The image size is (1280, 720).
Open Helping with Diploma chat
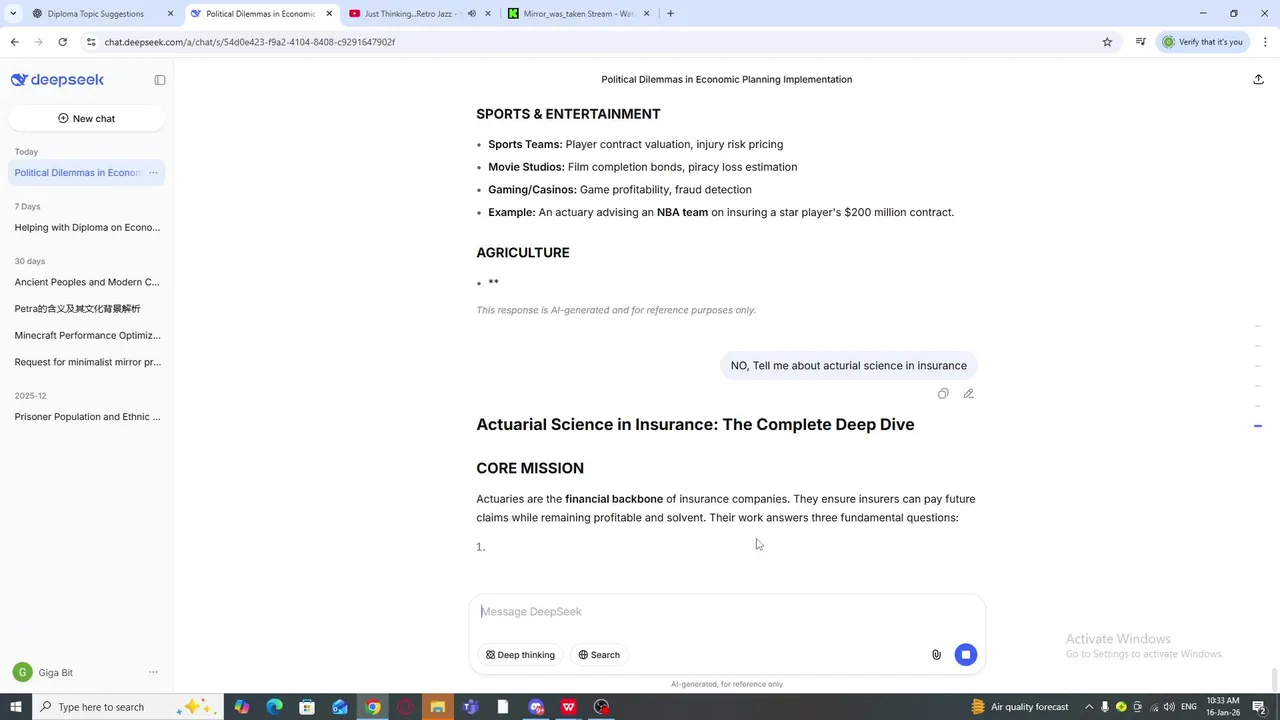click(87, 227)
